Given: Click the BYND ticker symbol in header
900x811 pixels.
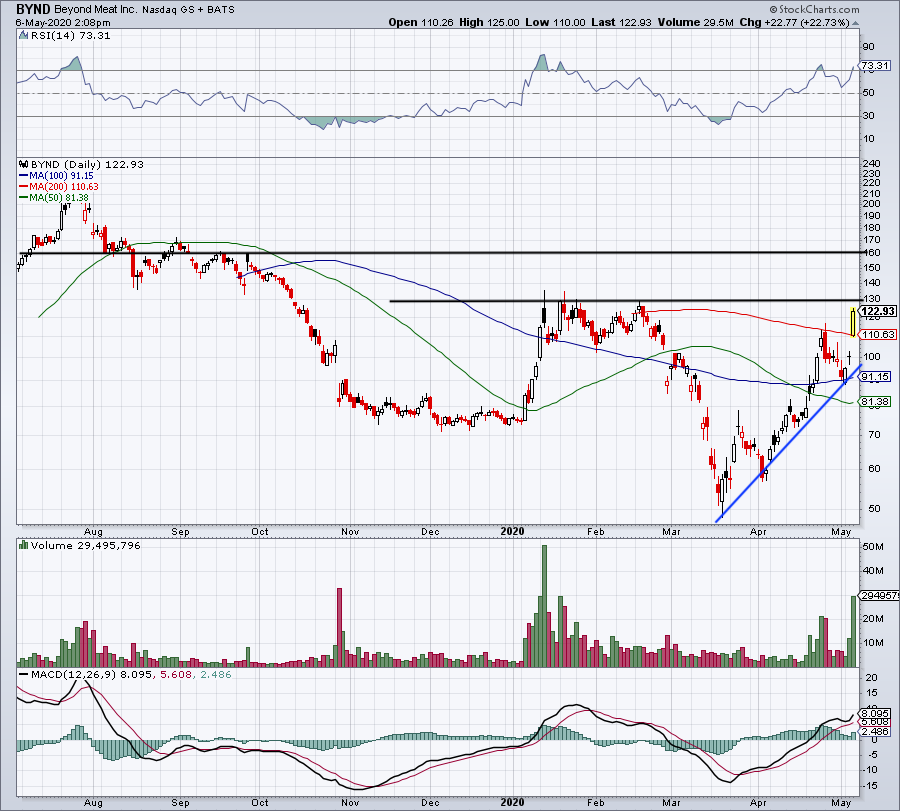Looking at the screenshot, I should (34, 9).
